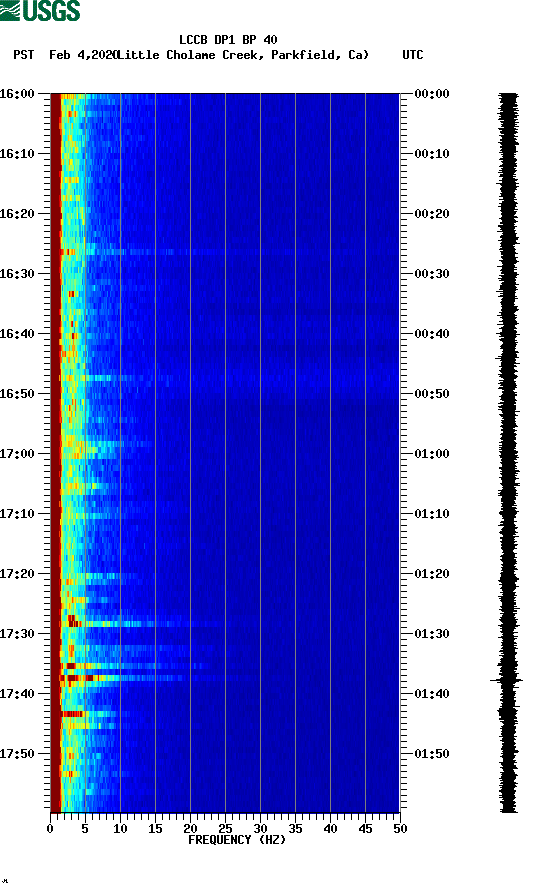
Task: Click the '16:40' PST time label
Action: (17, 333)
